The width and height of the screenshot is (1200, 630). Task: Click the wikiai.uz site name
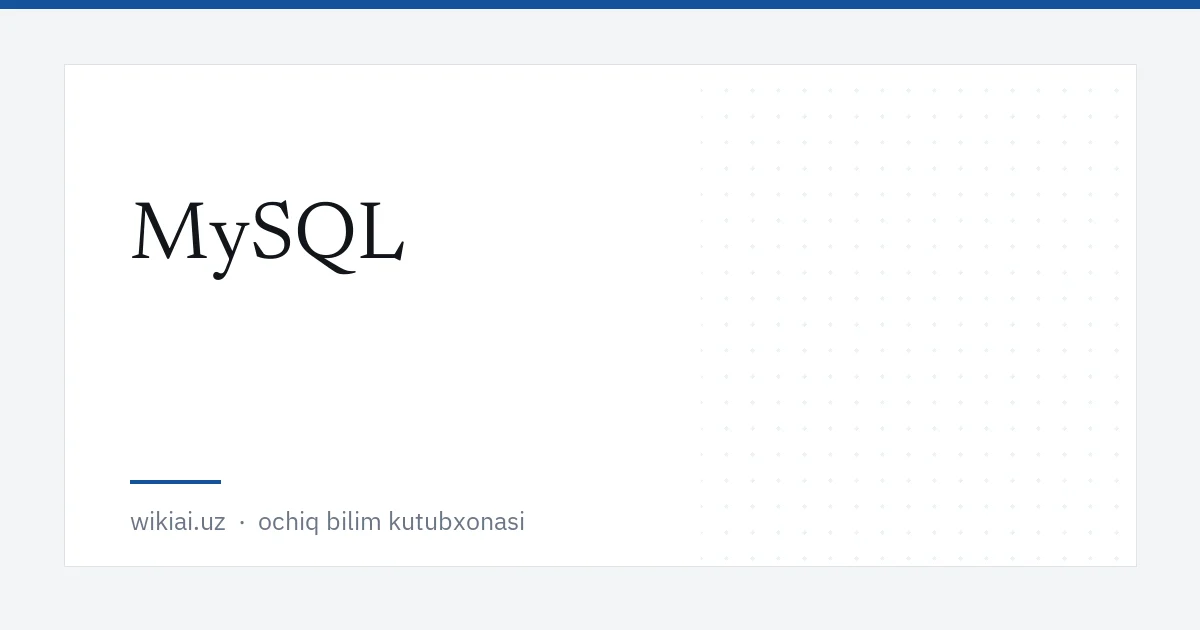click(178, 522)
